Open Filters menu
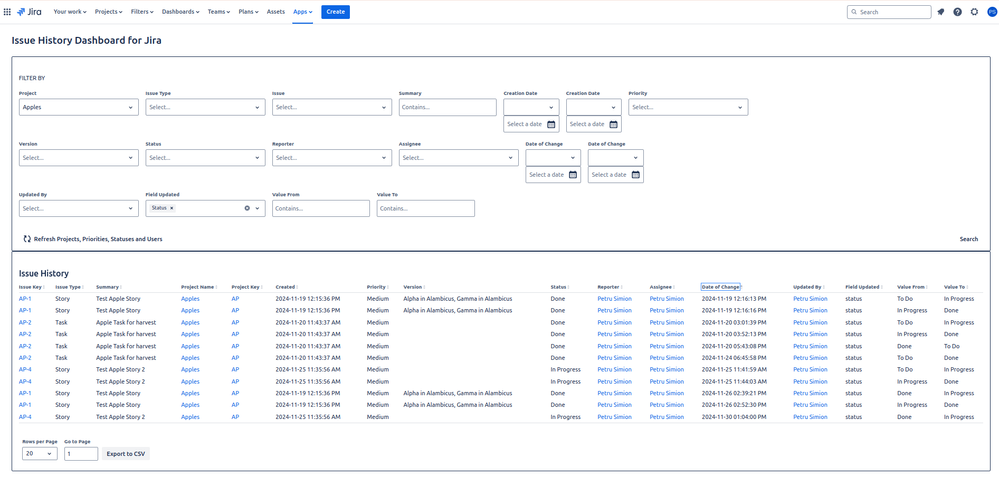This screenshot has height=487, width=999. point(143,11)
